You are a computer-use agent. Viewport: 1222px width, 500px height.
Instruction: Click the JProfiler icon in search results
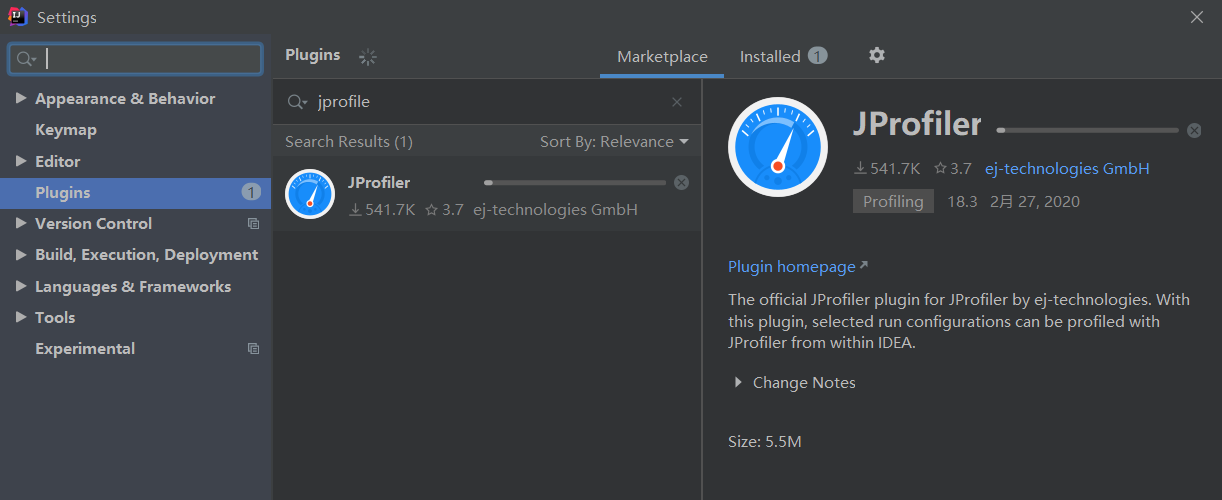310,194
